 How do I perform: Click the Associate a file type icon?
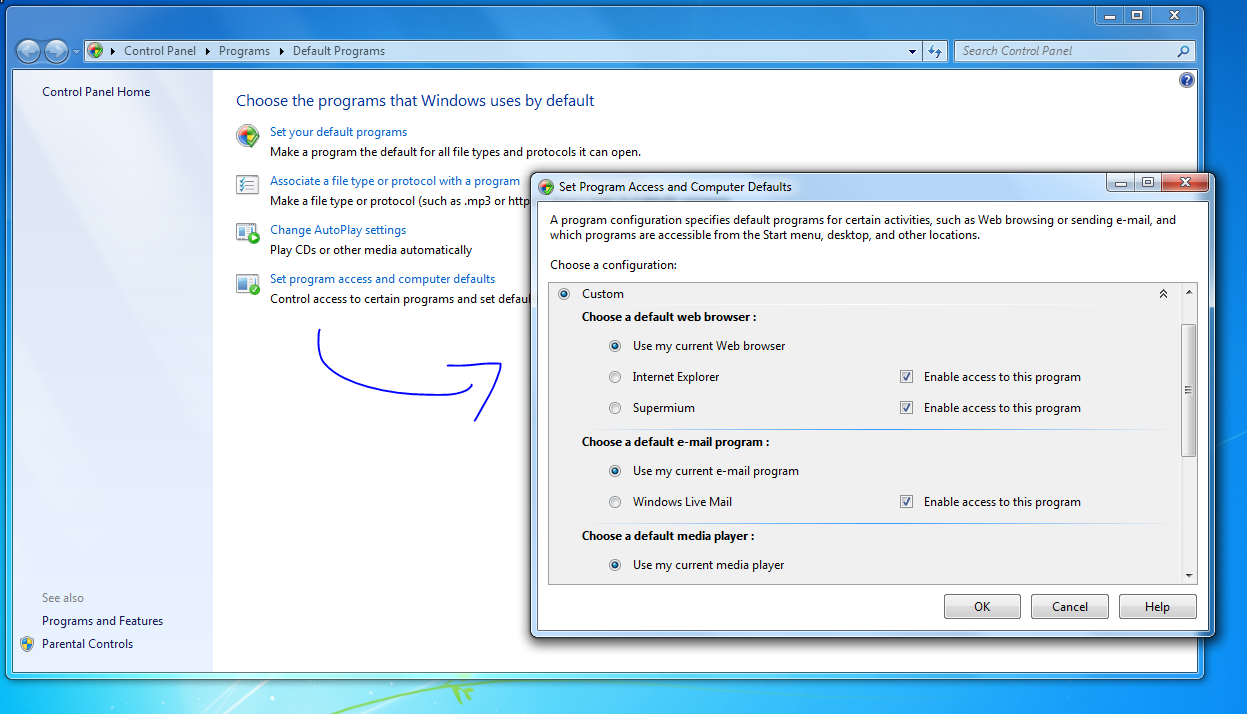(x=247, y=185)
